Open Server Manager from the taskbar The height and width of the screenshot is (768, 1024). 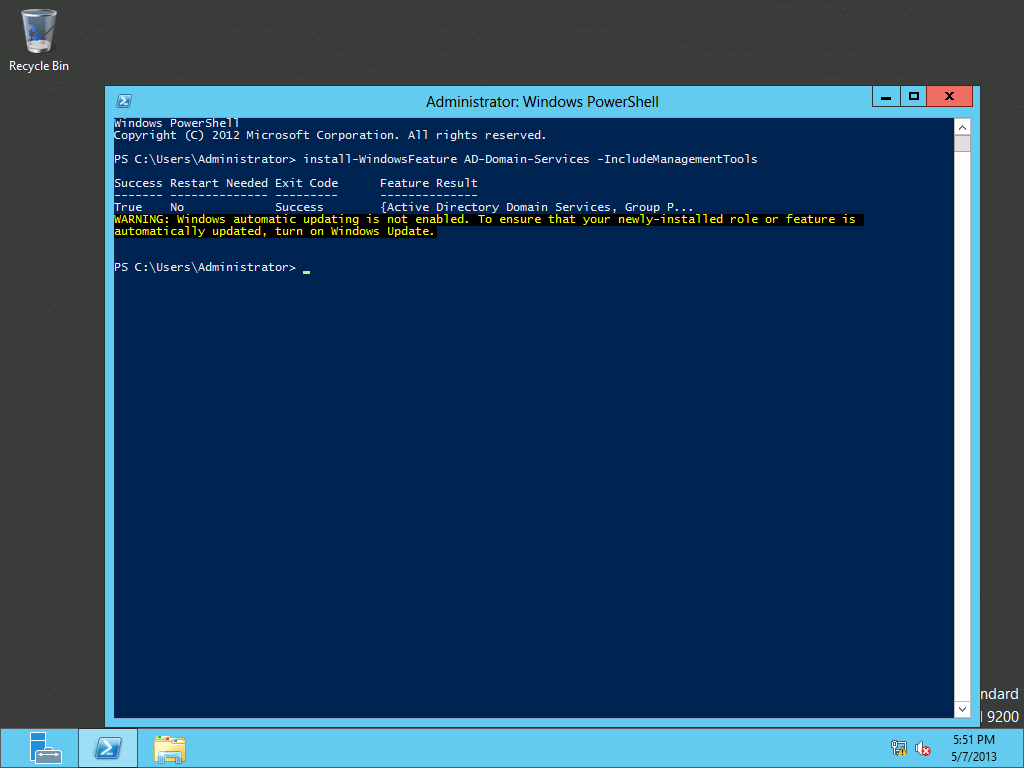tap(44, 748)
